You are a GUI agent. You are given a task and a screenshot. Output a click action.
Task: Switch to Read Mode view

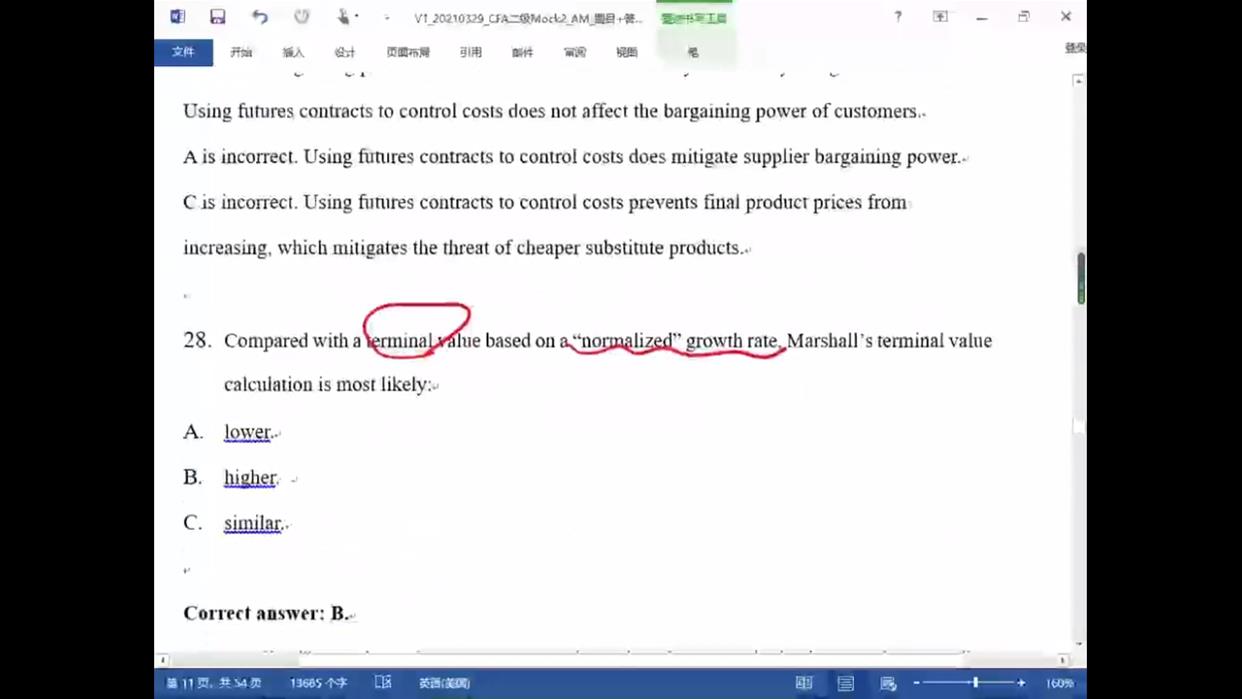[x=804, y=683]
